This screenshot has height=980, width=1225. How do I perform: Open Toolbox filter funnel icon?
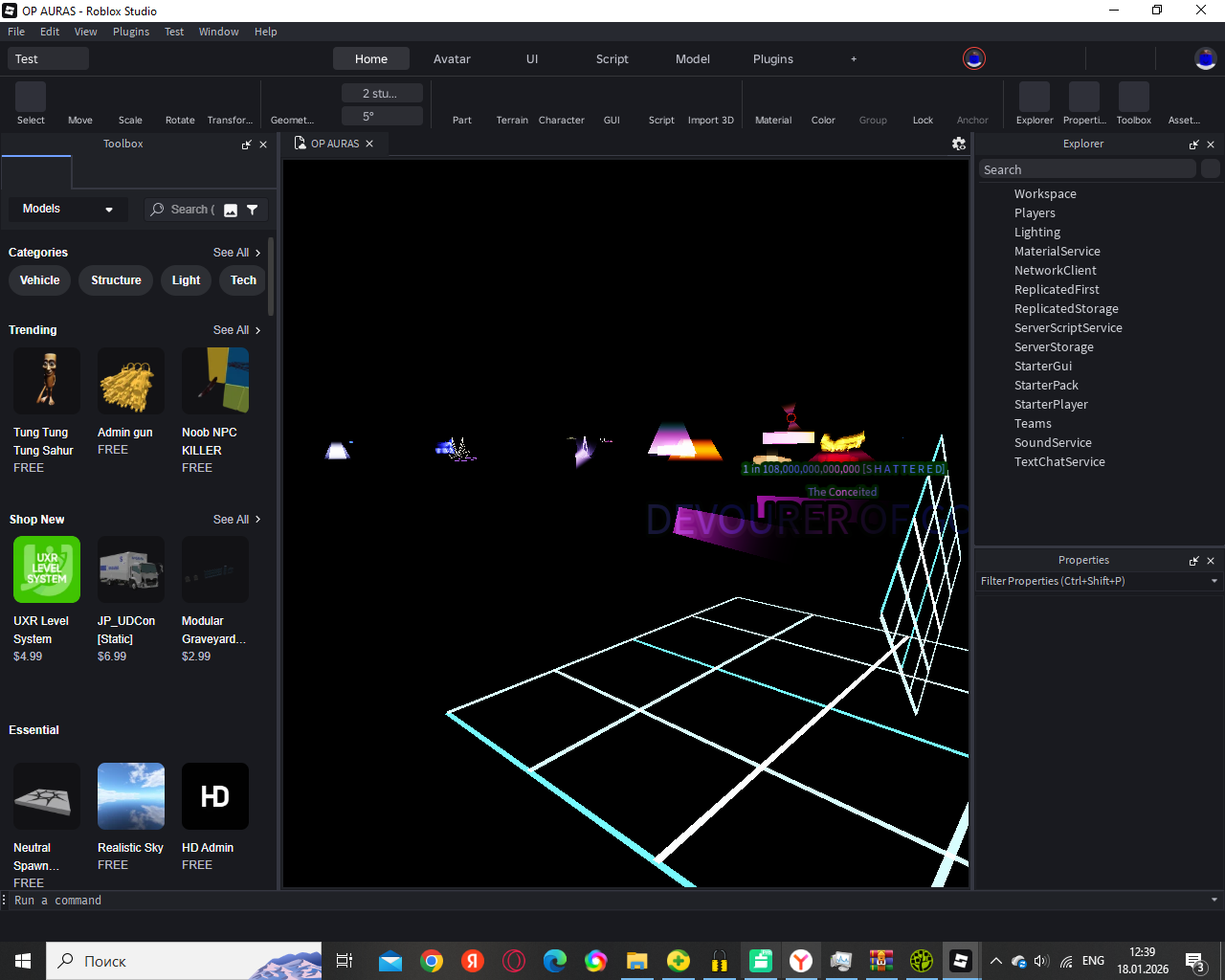(x=253, y=210)
